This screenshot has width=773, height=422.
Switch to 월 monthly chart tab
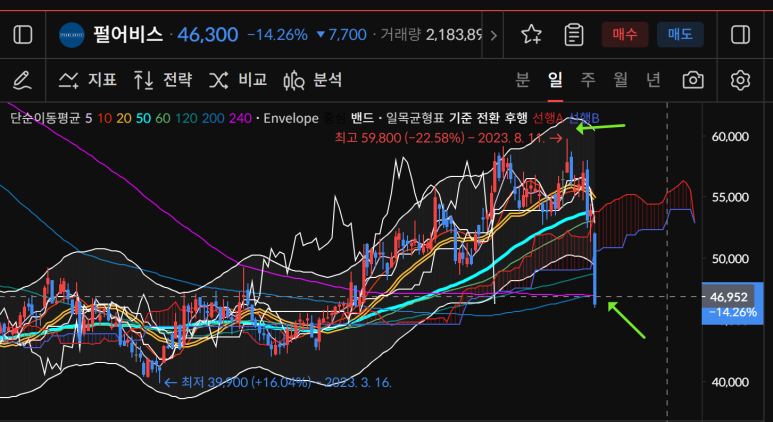coord(621,79)
